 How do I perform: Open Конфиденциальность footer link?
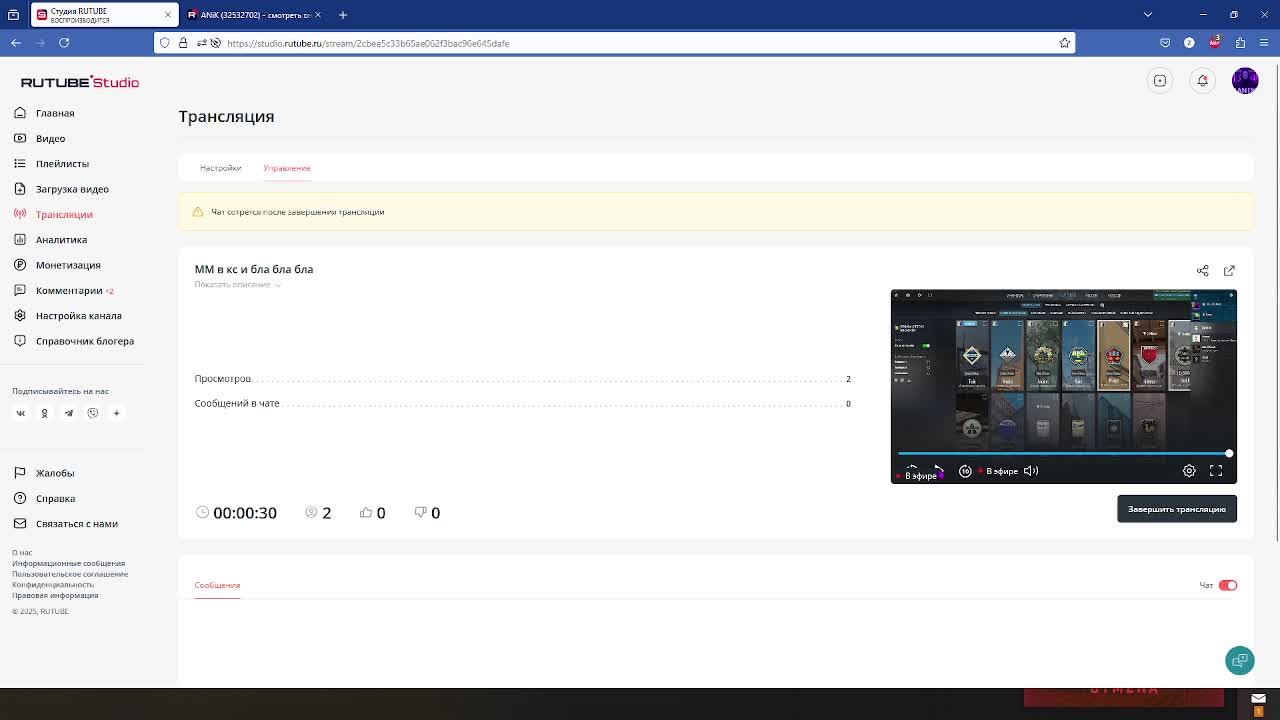53,584
